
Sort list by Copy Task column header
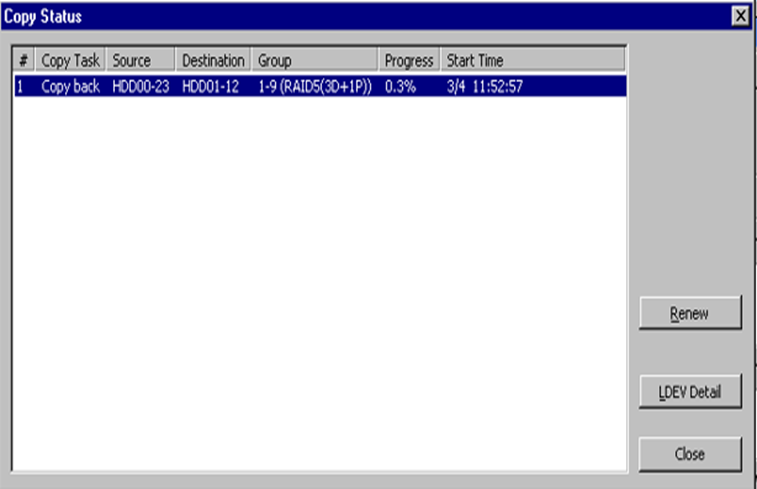point(70,60)
